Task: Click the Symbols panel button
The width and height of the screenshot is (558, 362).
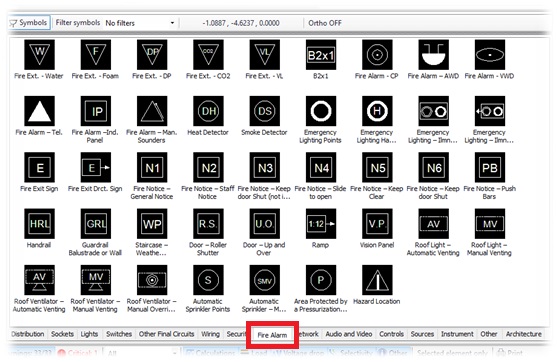Action: point(29,23)
